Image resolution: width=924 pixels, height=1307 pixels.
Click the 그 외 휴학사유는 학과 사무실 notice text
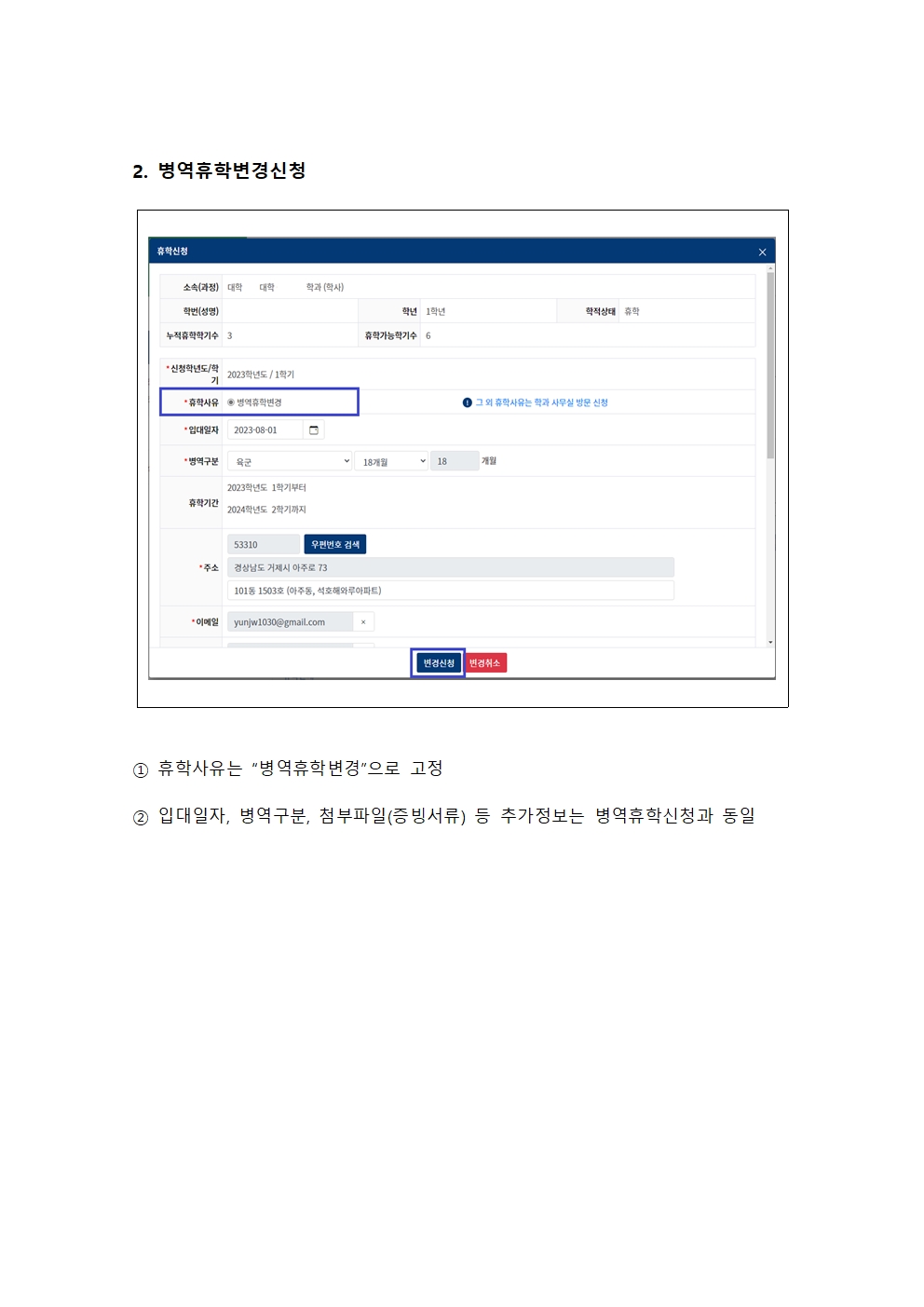(x=542, y=402)
